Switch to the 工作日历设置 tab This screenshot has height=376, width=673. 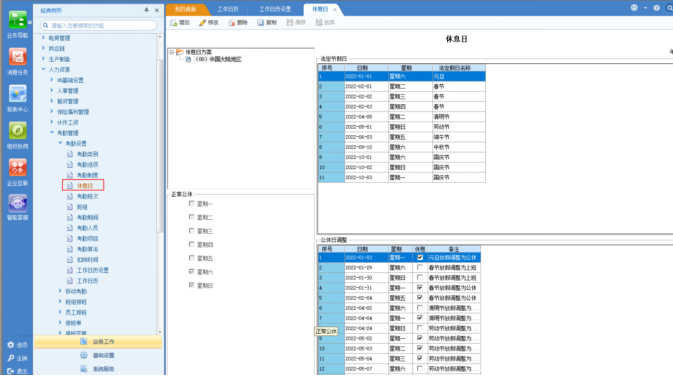tap(275, 9)
